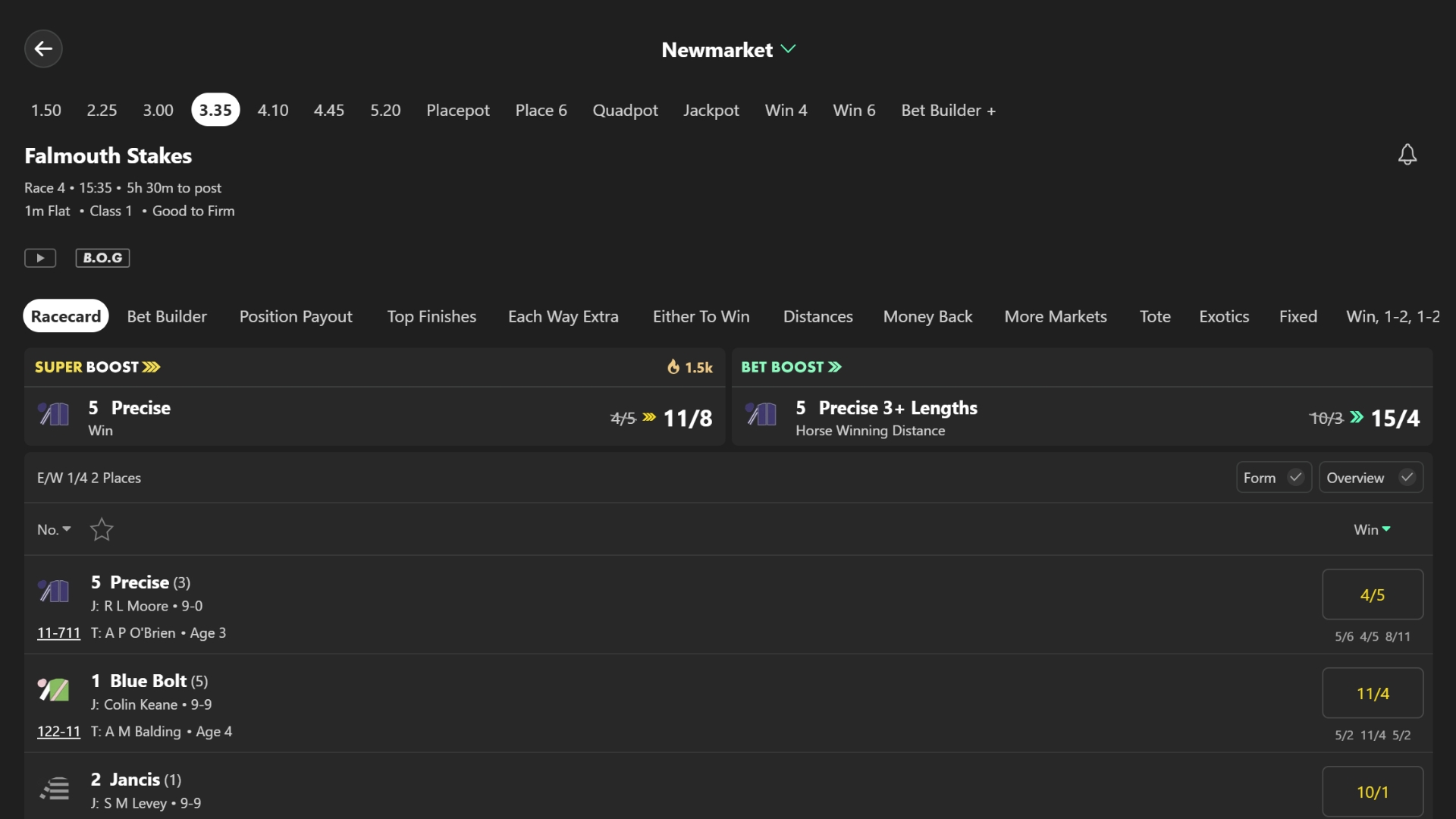The width and height of the screenshot is (1456, 819).
Task: Click the Precise runner name
Action: 140,582
